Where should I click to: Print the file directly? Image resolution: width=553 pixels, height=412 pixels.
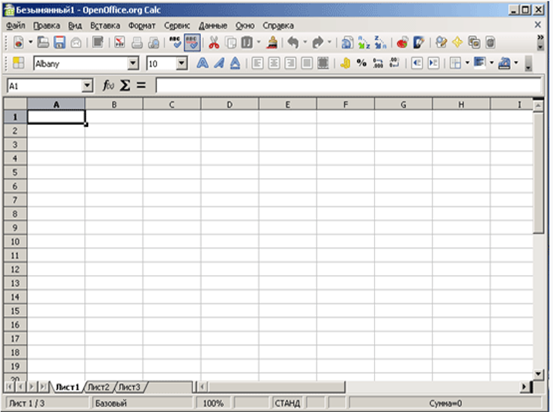[137, 43]
